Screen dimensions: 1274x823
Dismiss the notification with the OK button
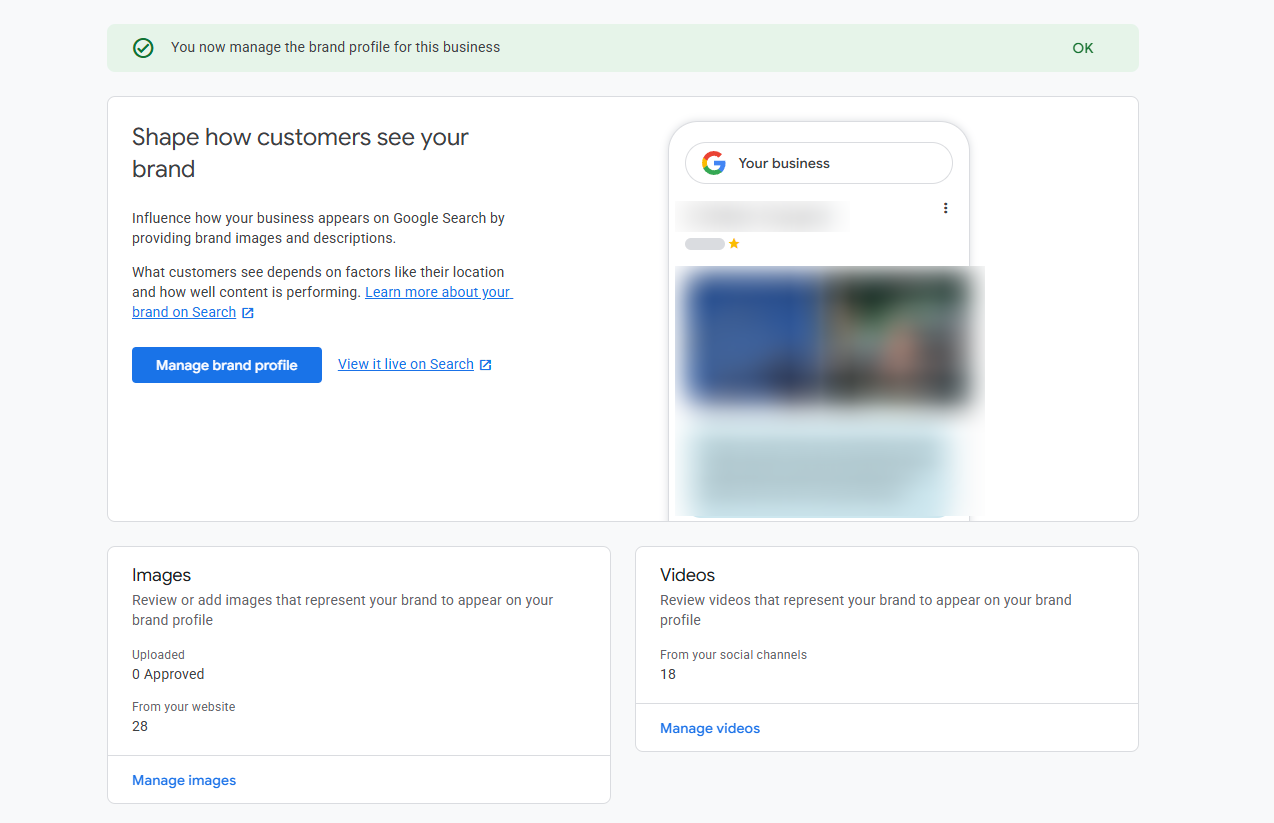(x=1082, y=47)
